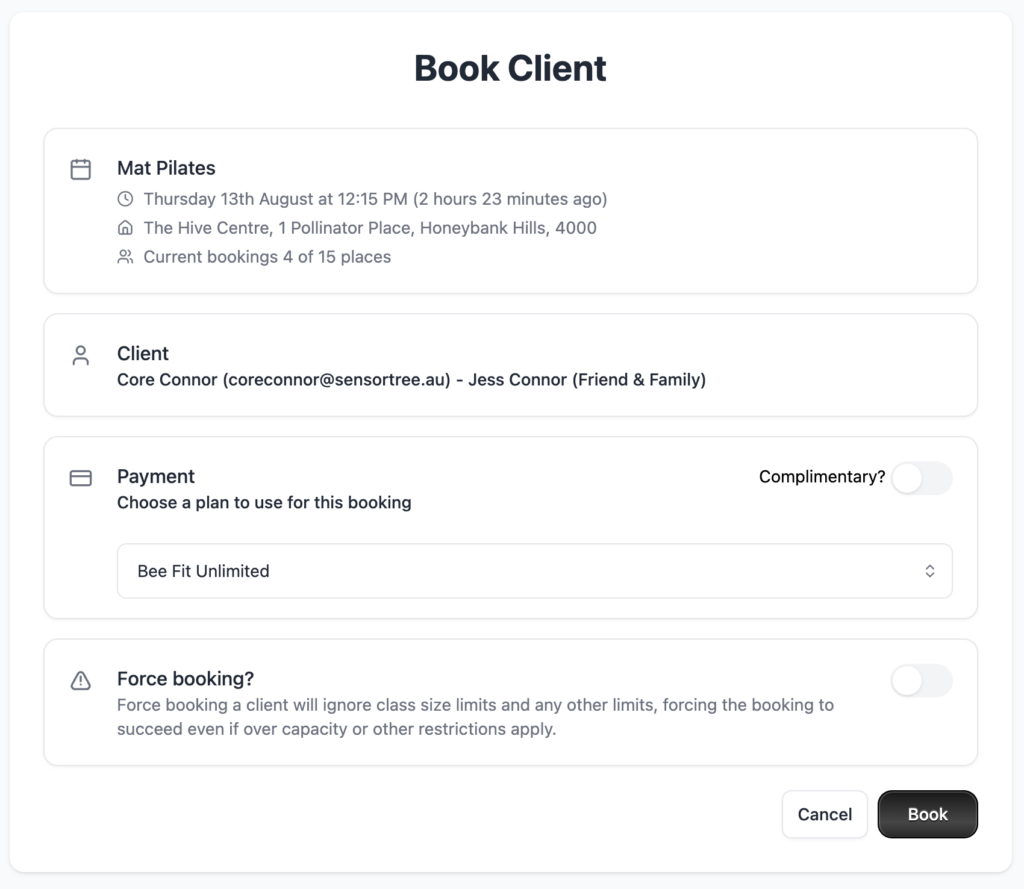Viewport: 1024px width, 889px height.
Task: Click the Book button
Action: pos(927,814)
